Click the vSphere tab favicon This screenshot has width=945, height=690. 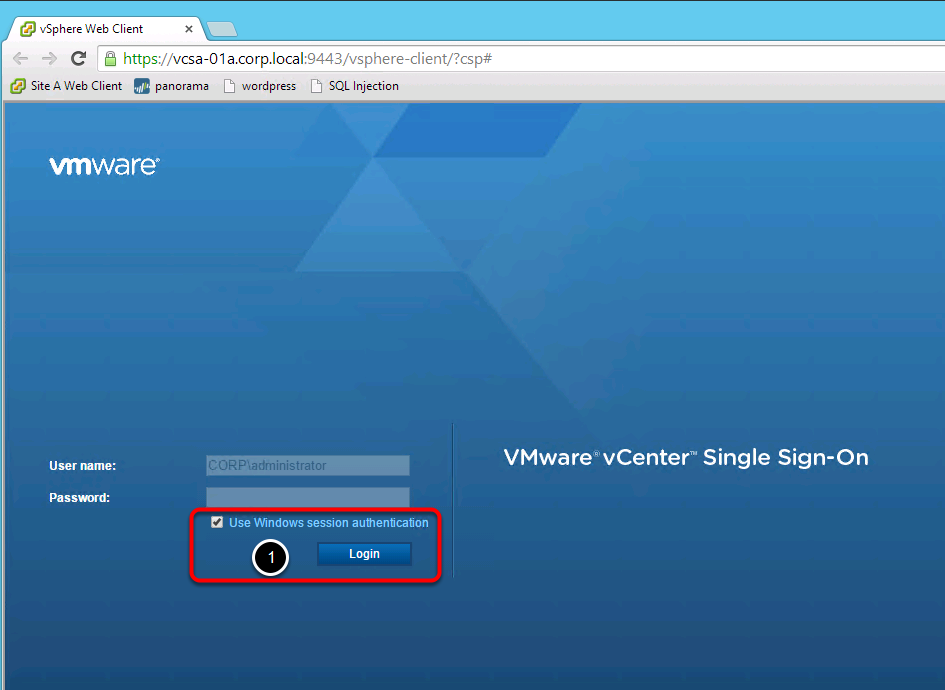point(28,29)
